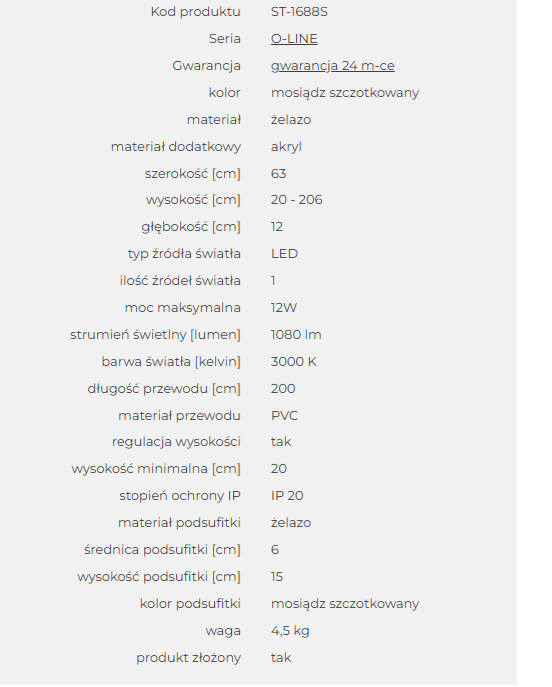552x687 pixels.
Task: Click the kolor value mosiądz szczotkowany
Action: click(x=345, y=92)
